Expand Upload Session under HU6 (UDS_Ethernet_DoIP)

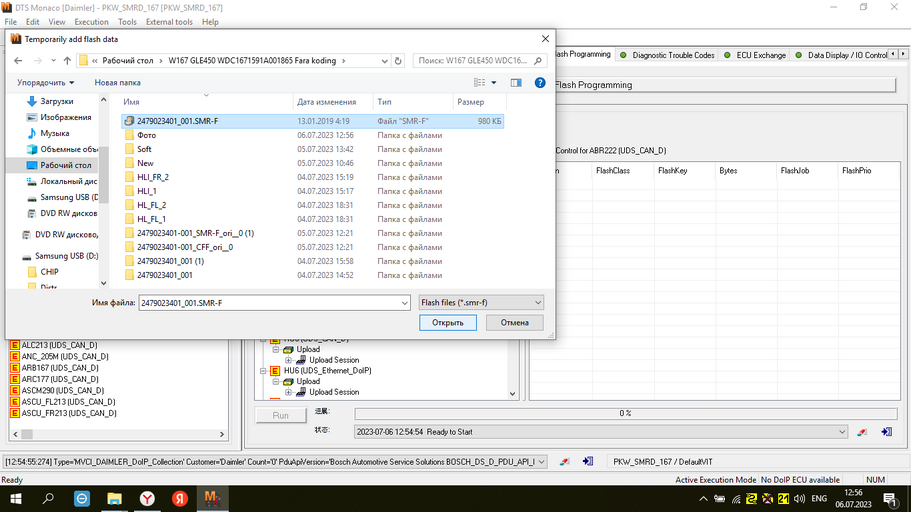click(x=289, y=392)
